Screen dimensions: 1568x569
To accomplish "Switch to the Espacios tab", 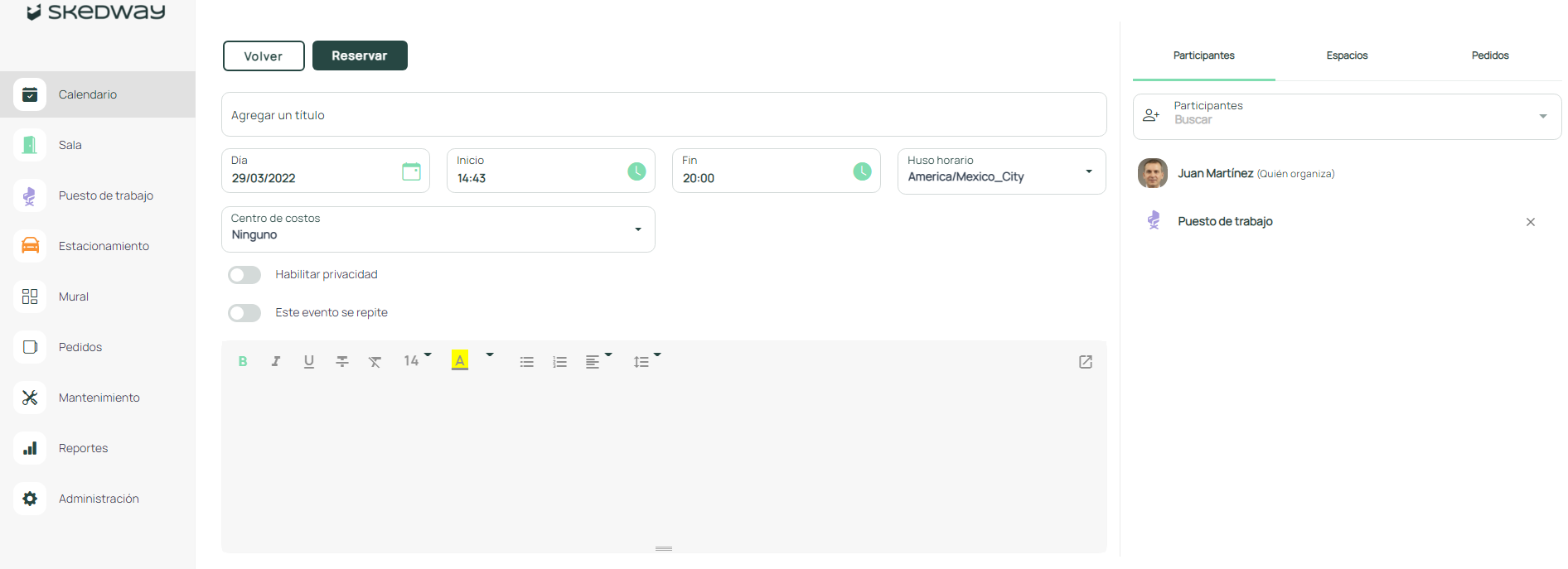I will click(x=1347, y=55).
